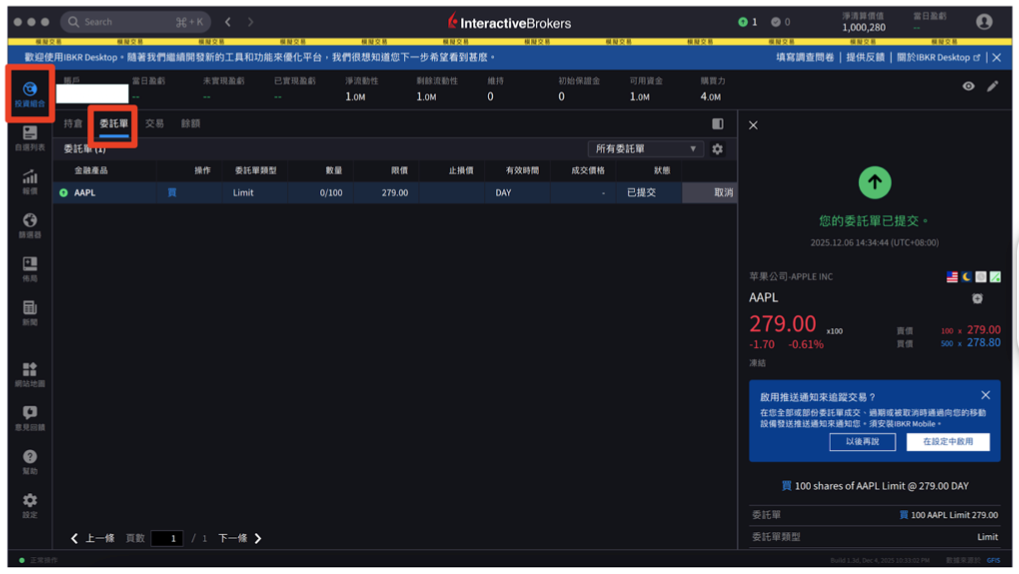Click the 金融產品 column header
Screen dimensions: 1019x574
click(x=91, y=170)
